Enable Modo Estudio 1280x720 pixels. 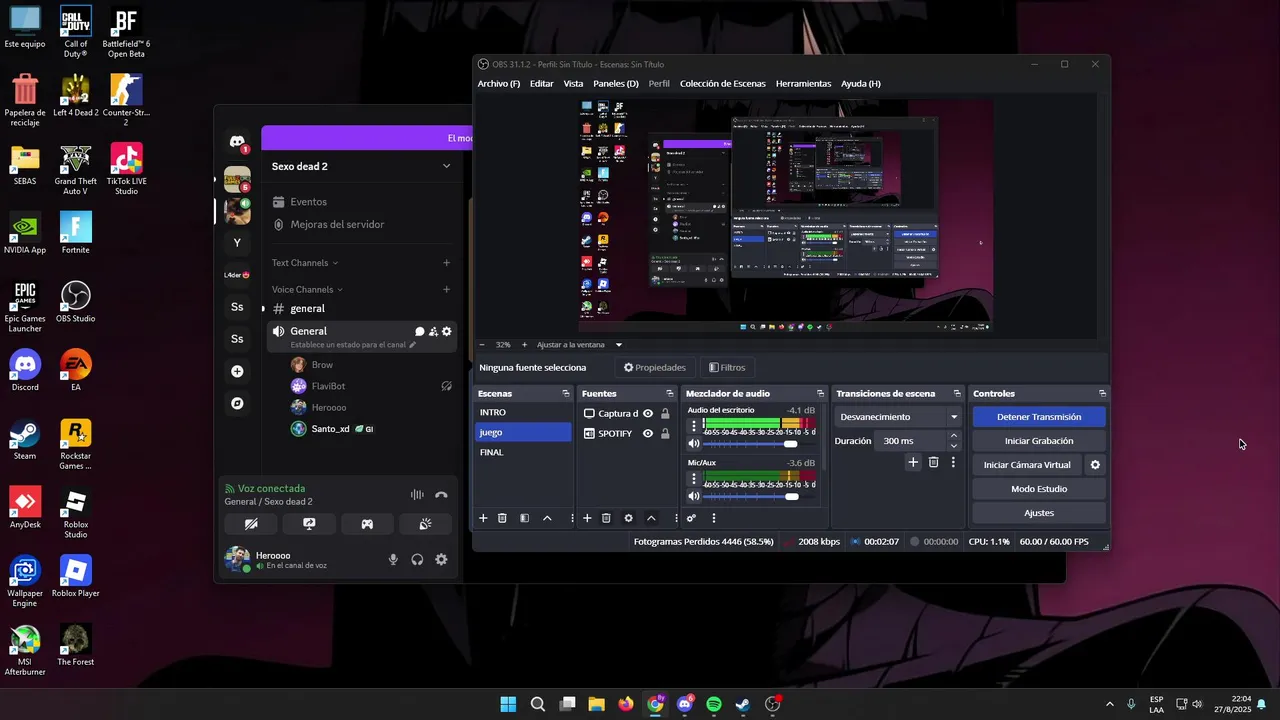tap(1039, 489)
